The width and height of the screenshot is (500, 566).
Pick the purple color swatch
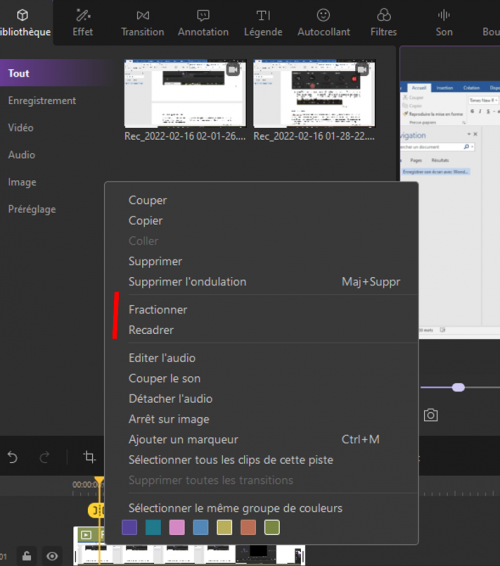pos(130,527)
